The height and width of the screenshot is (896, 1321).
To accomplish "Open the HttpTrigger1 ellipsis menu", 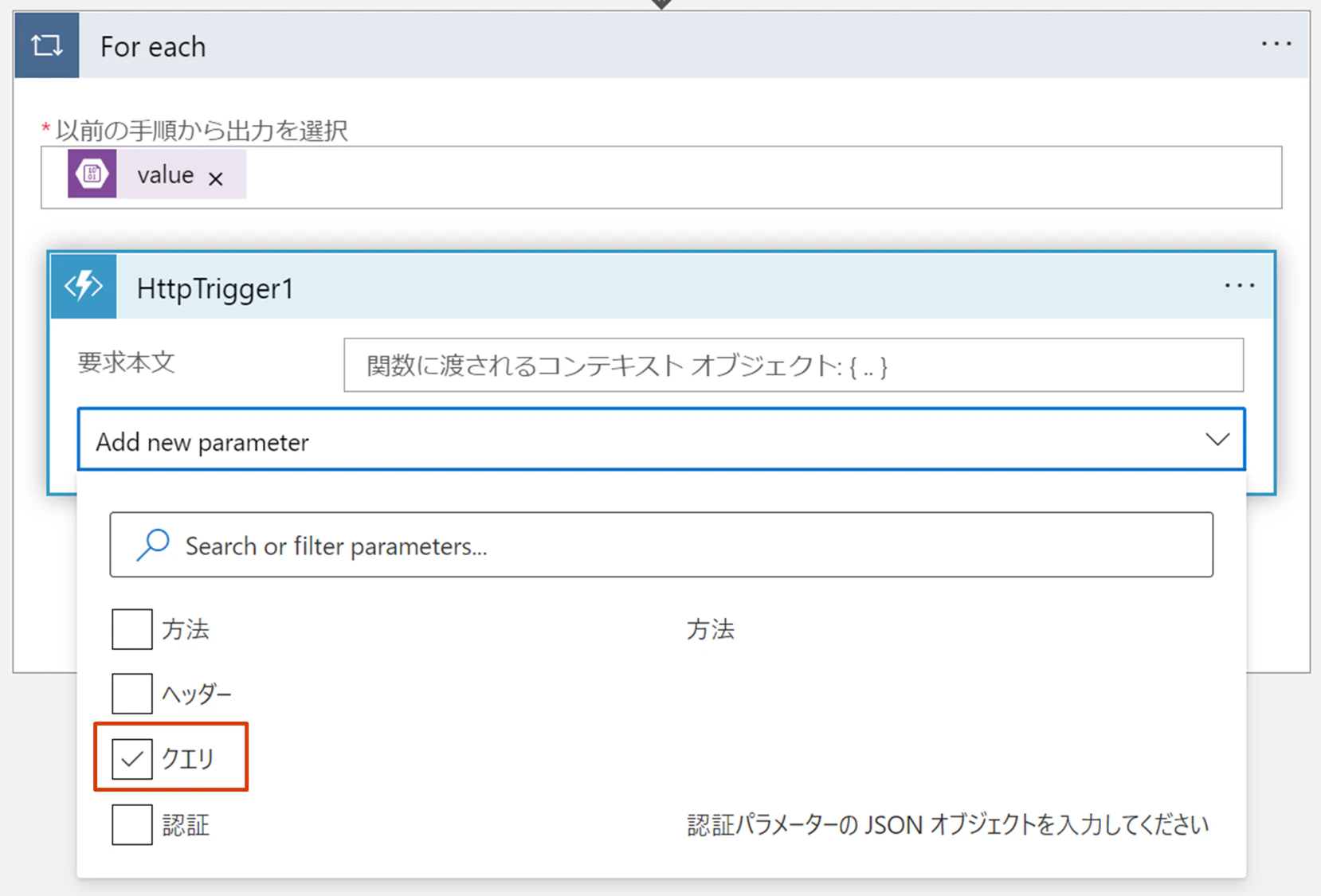I will (x=1240, y=285).
